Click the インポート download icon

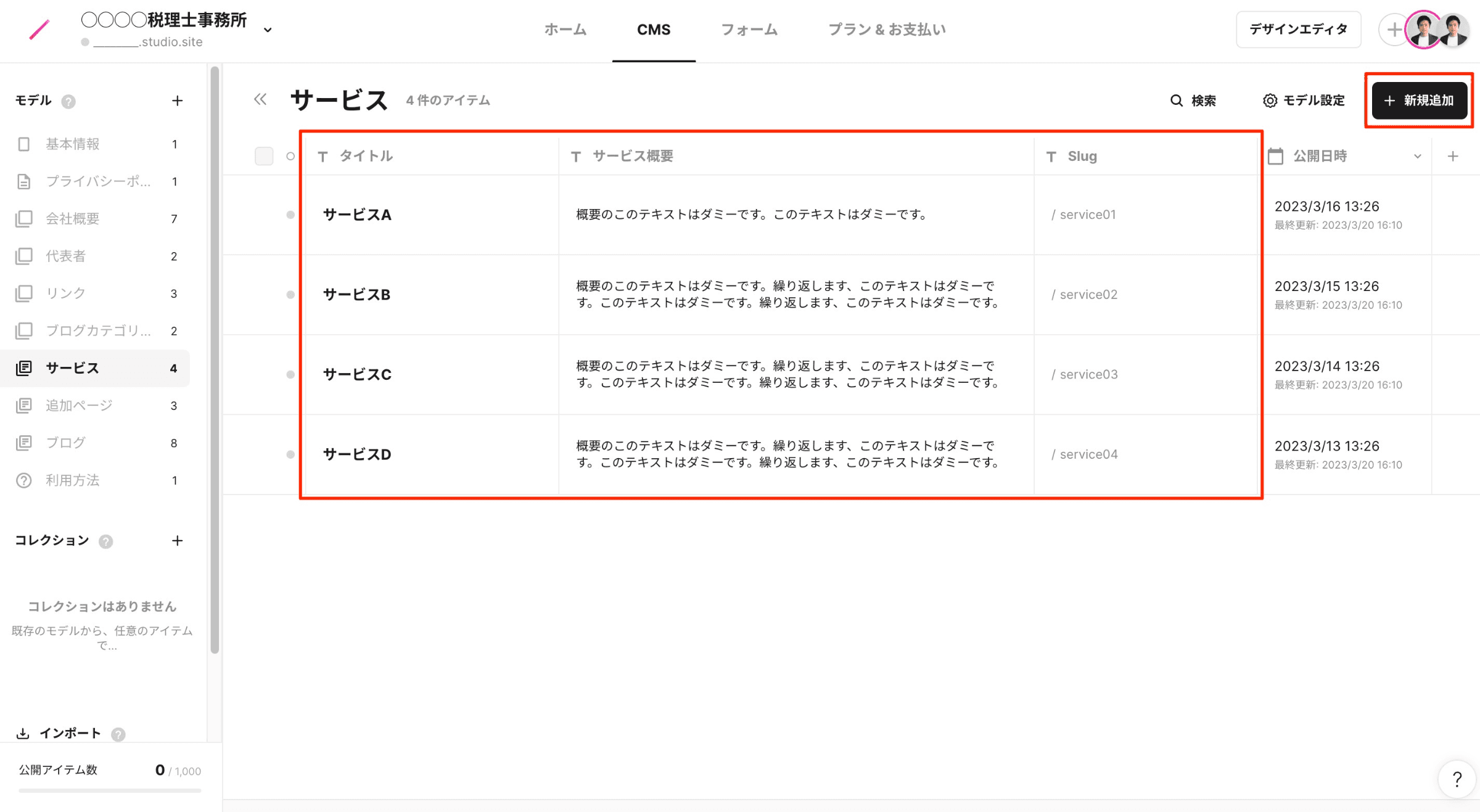point(23,733)
